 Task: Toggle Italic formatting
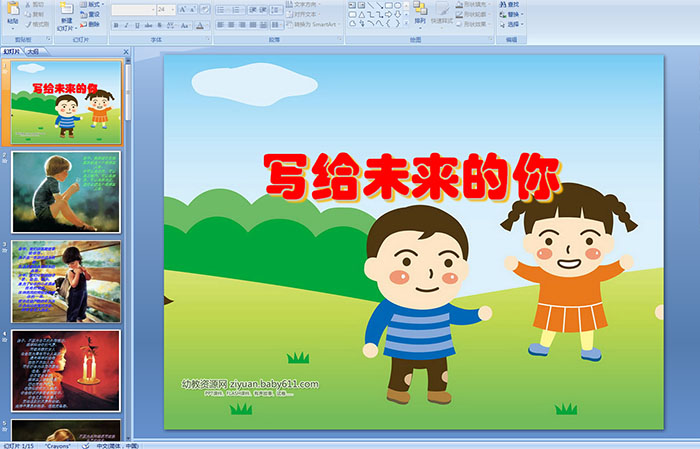[126, 25]
